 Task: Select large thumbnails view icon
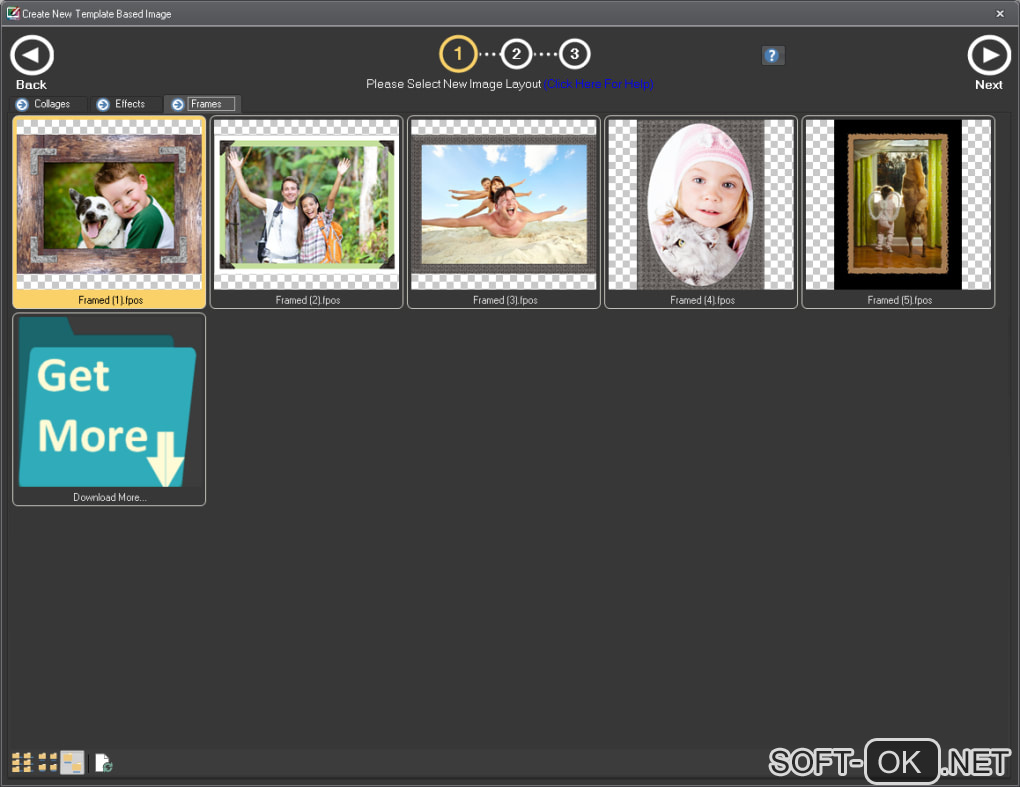click(72, 762)
